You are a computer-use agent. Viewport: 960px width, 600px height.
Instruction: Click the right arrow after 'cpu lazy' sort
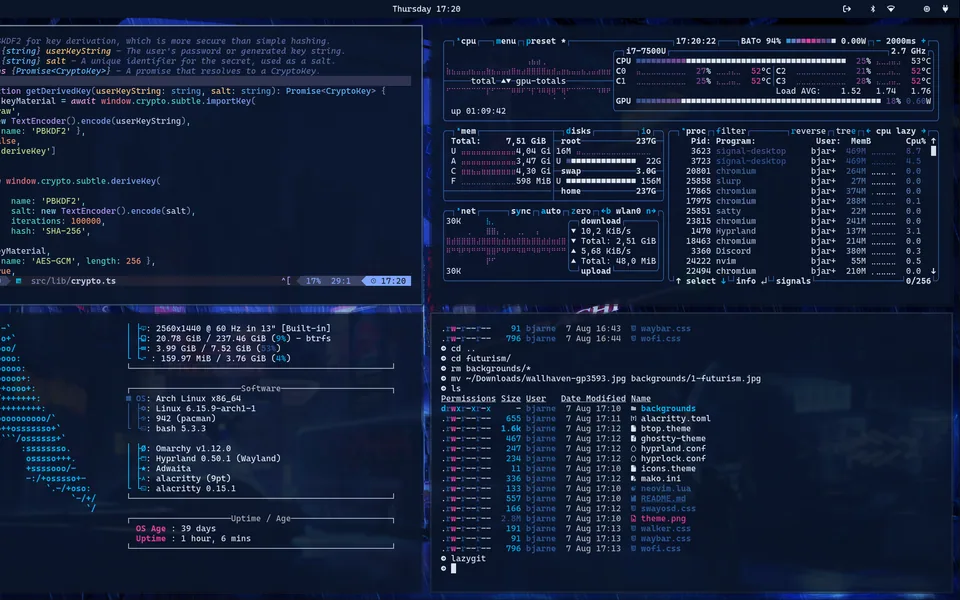[x=923, y=131]
